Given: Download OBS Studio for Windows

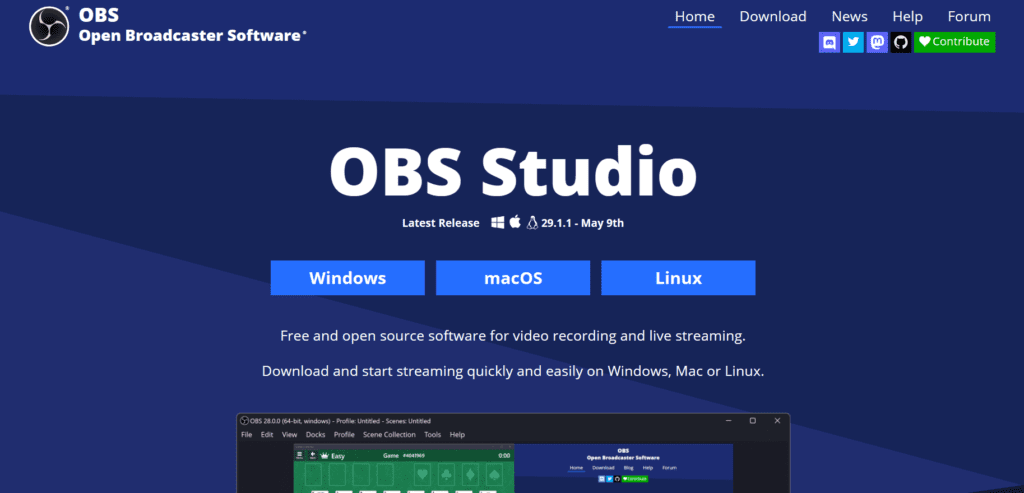Looking at the screenshot, I should (x=347, y=278).
